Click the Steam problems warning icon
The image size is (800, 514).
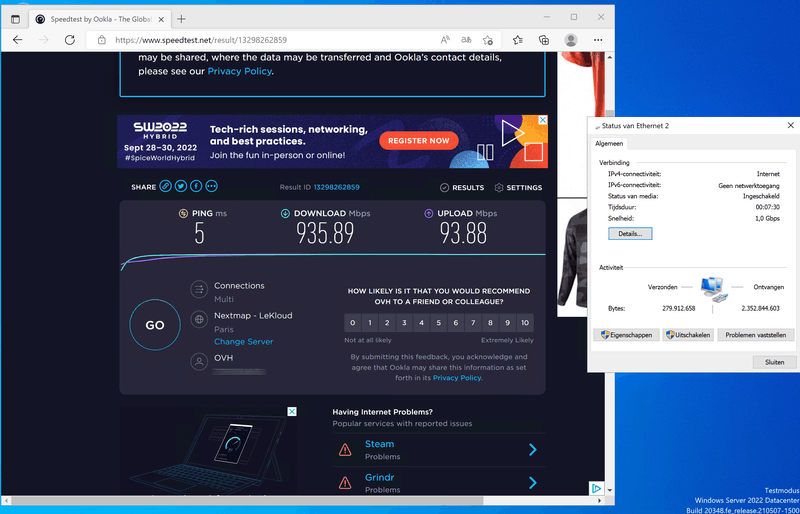tap(345, 450)
